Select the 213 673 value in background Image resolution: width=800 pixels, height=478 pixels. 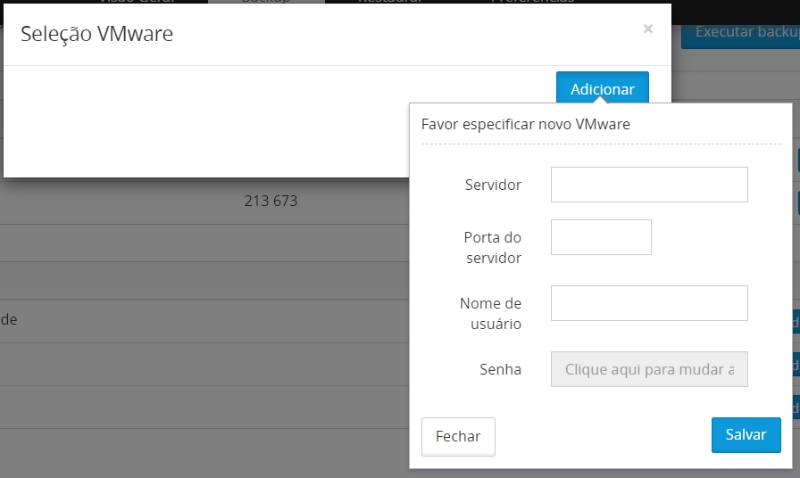tap(270, 200)
